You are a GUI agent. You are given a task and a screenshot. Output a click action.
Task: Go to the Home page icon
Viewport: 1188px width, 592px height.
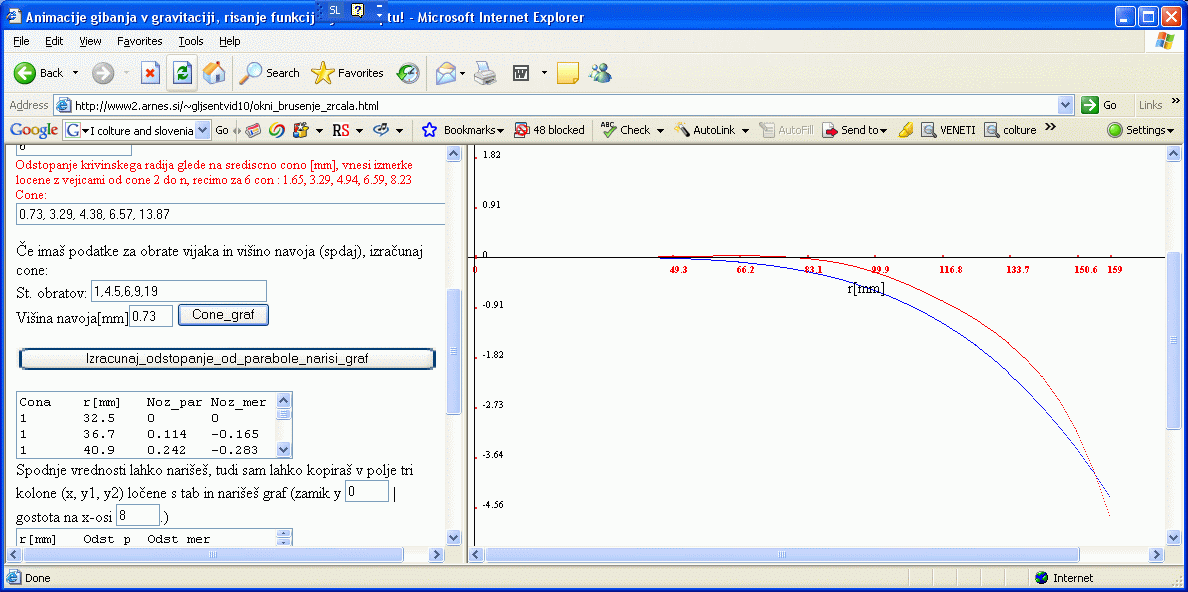coord(214,73)
